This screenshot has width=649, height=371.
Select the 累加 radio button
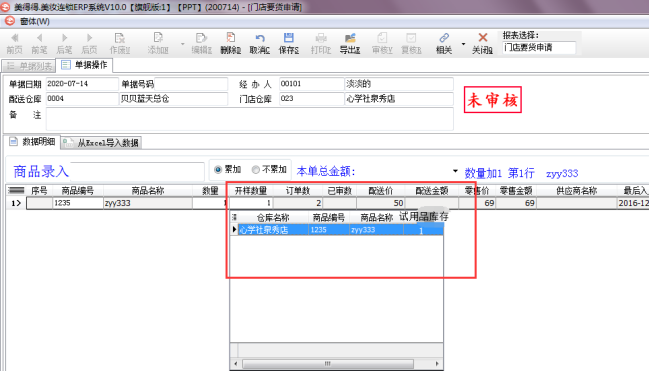pyautogui.click(x=218, y=170)
